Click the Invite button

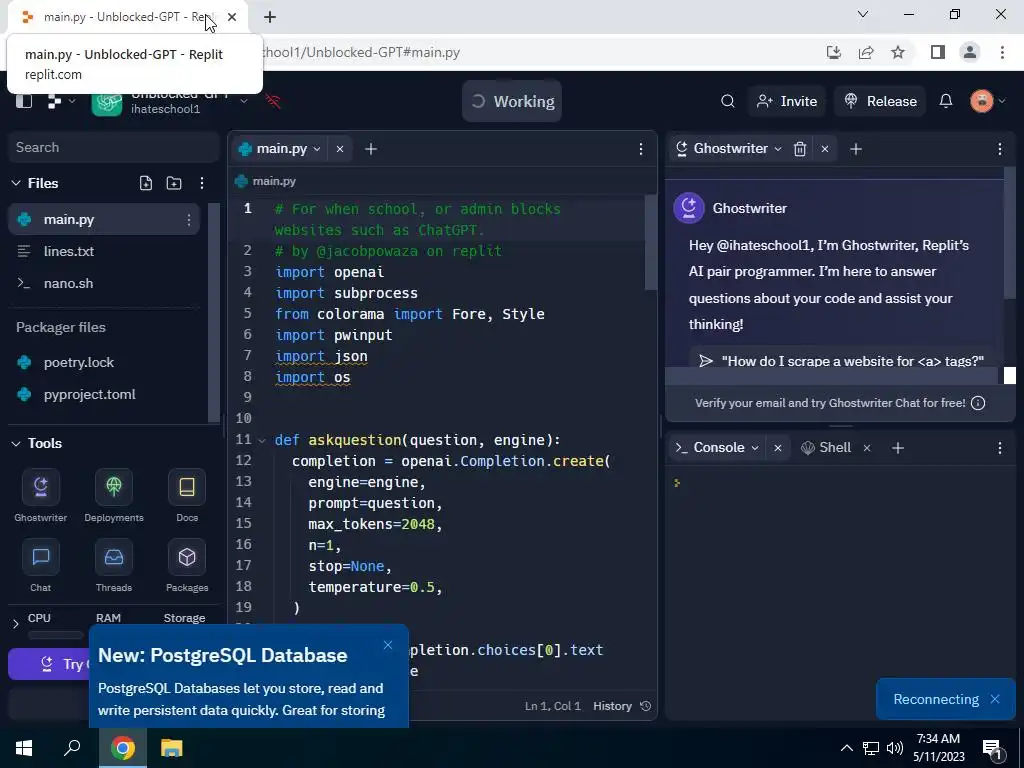coord(787,101)
